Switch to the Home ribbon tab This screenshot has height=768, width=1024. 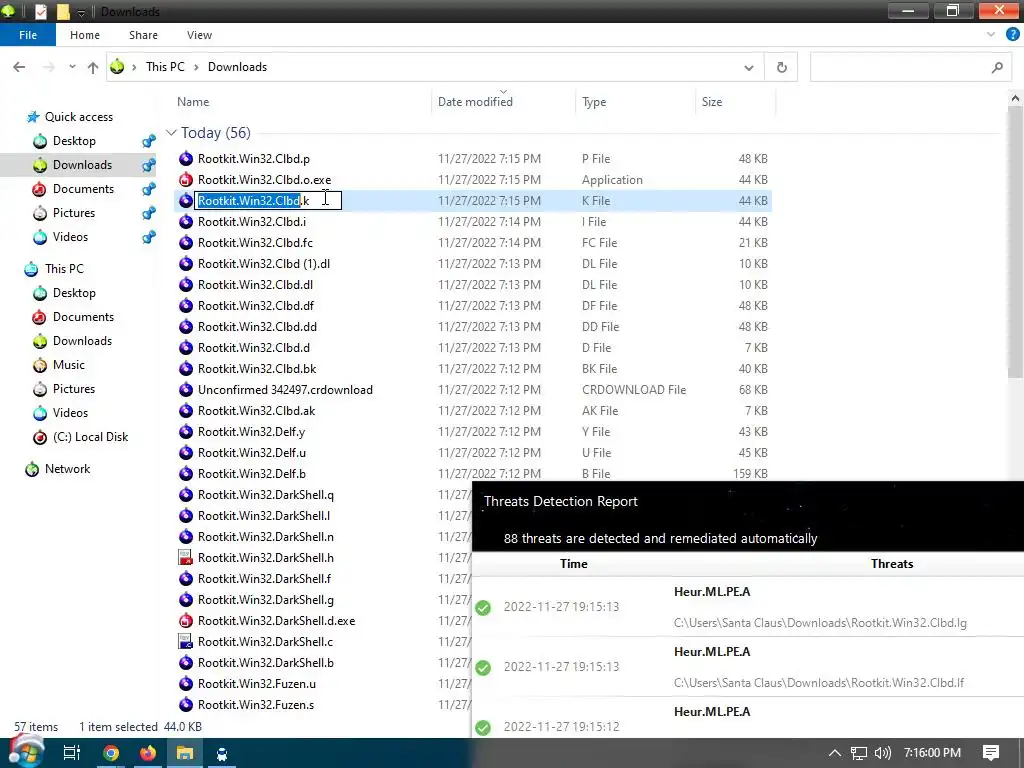(x=85, y=35)
